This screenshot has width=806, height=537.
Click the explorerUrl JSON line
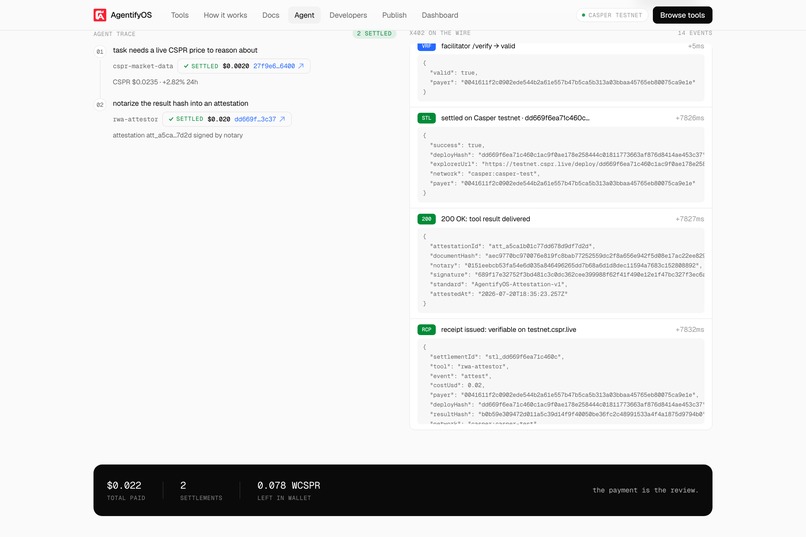566,164
